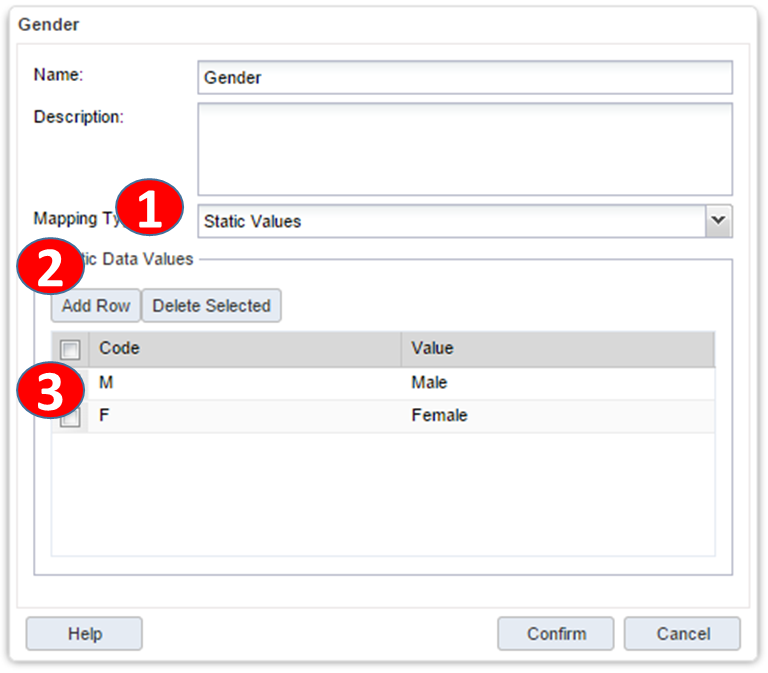Select the Female value cell

(x=557, y=415)
